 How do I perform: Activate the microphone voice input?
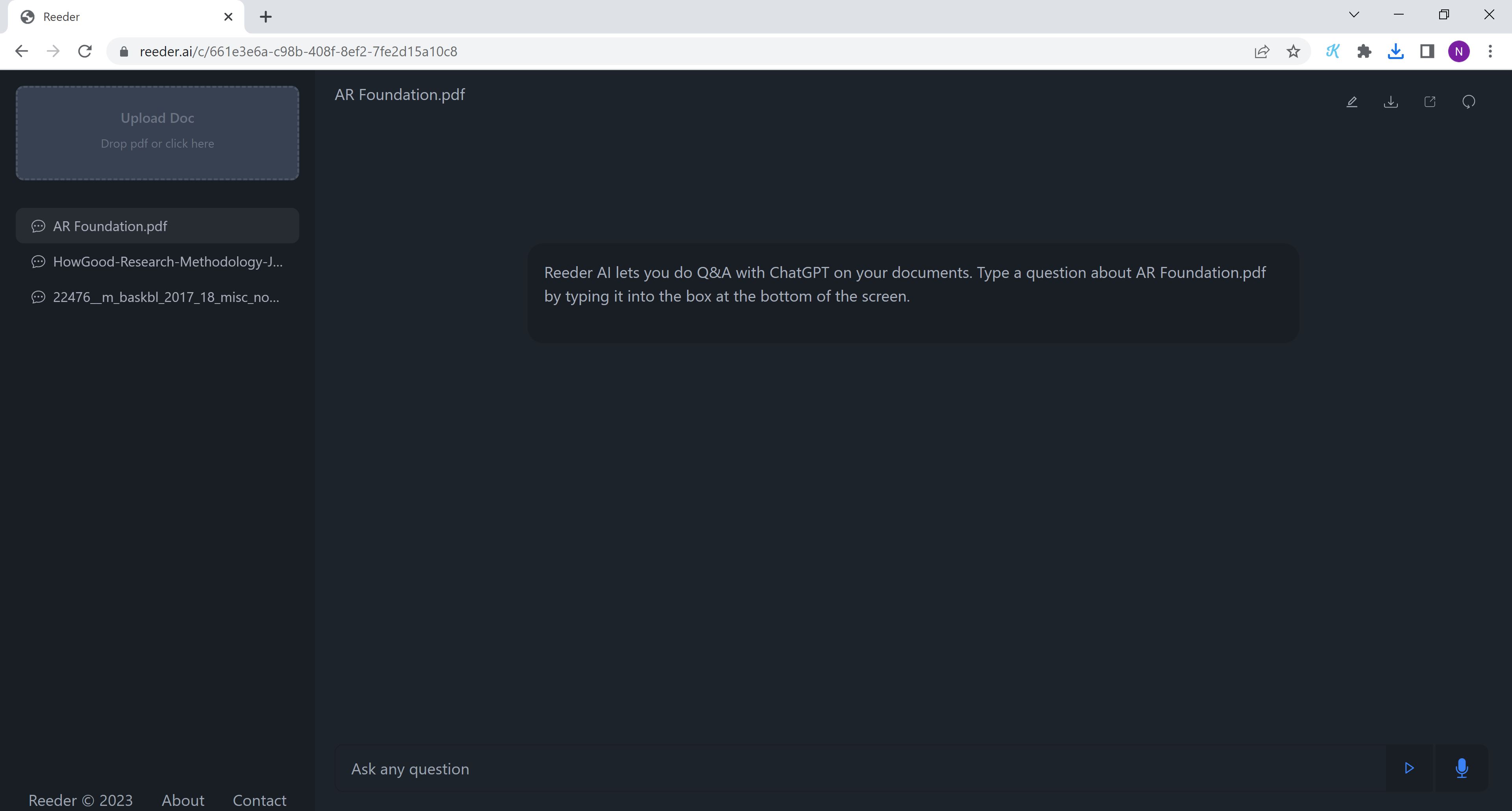coord(1462,768)
